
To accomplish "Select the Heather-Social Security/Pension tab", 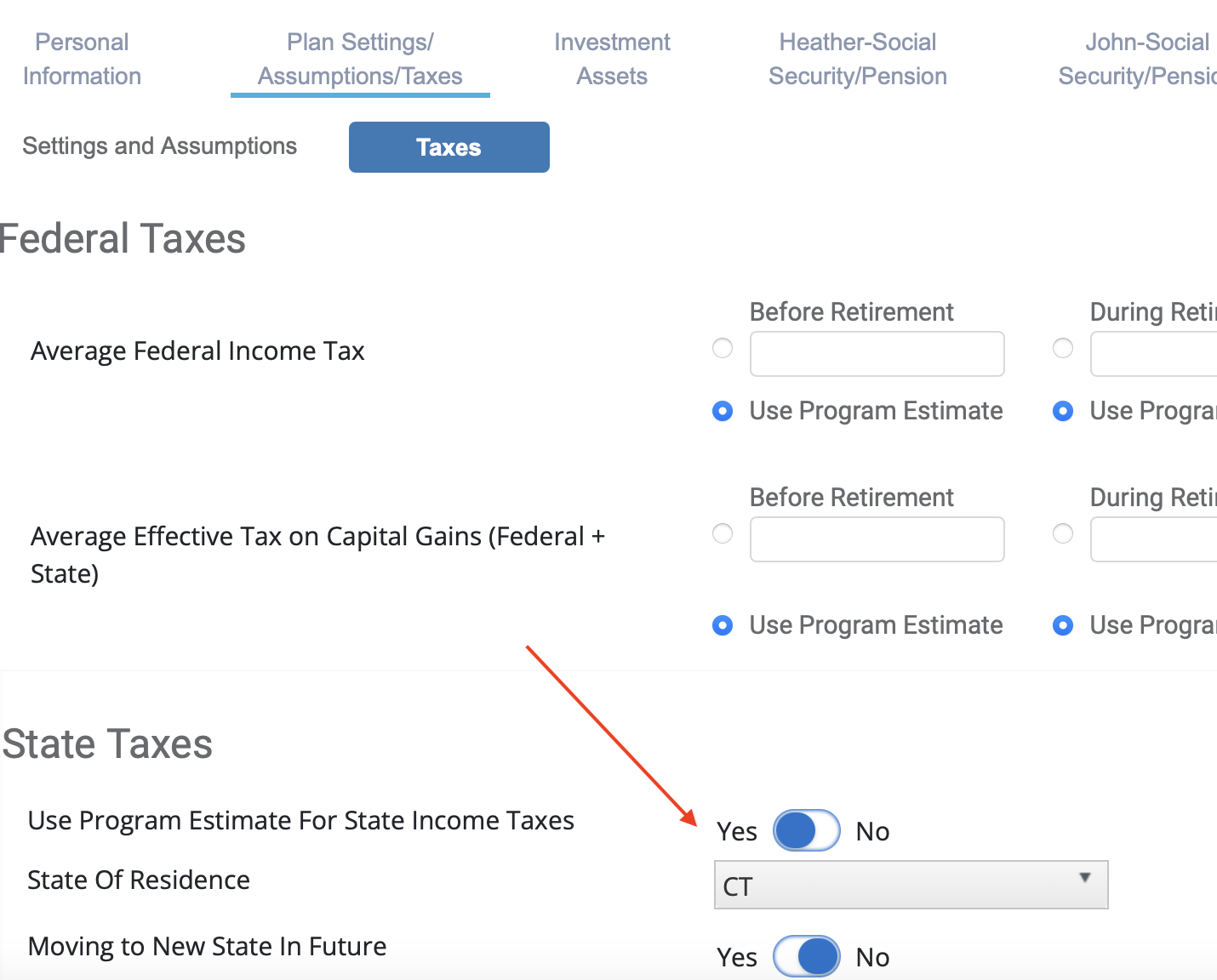I will coord(857,58).
